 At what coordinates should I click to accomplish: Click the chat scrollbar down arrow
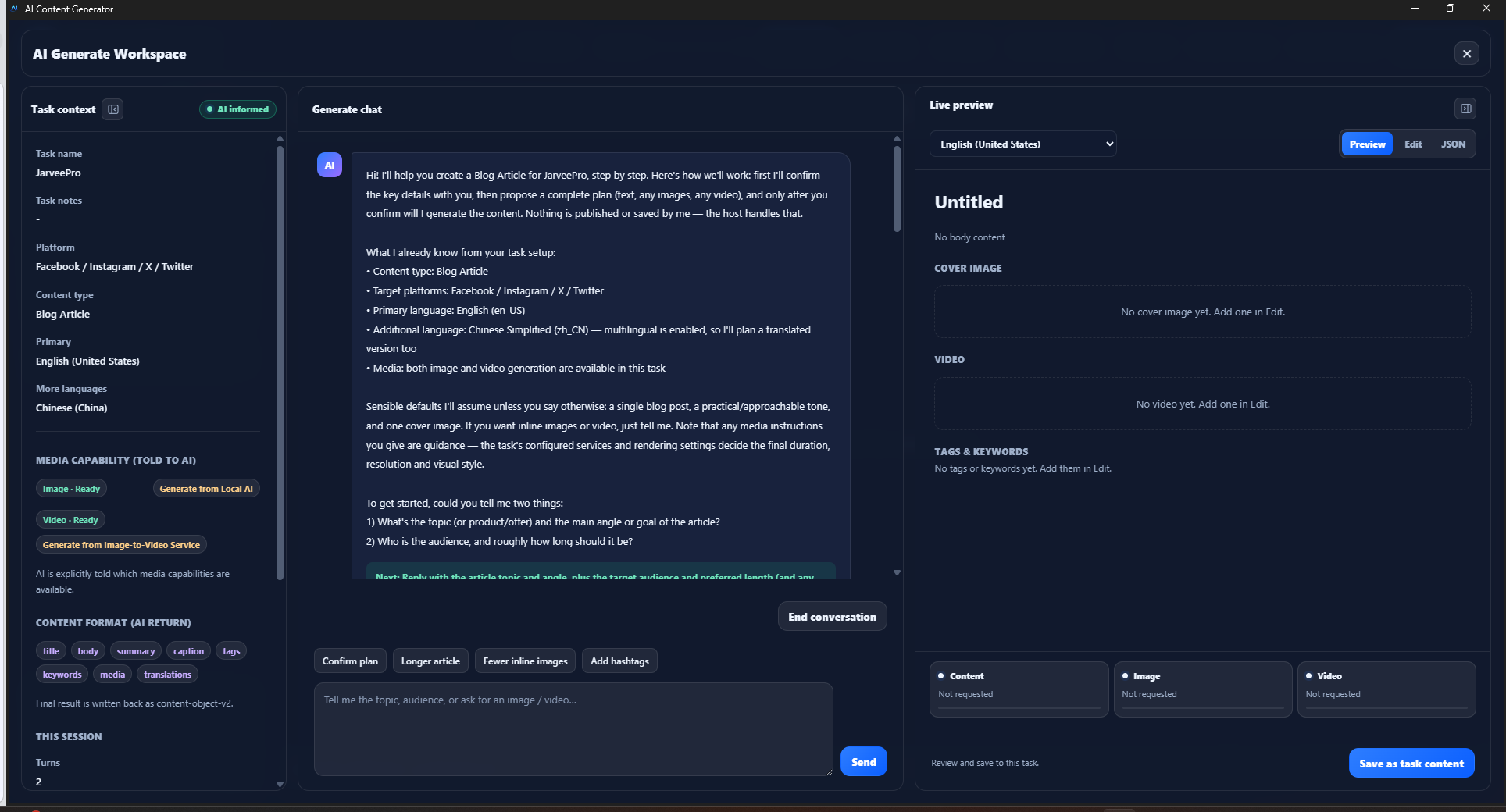click(x=897, y=572)
